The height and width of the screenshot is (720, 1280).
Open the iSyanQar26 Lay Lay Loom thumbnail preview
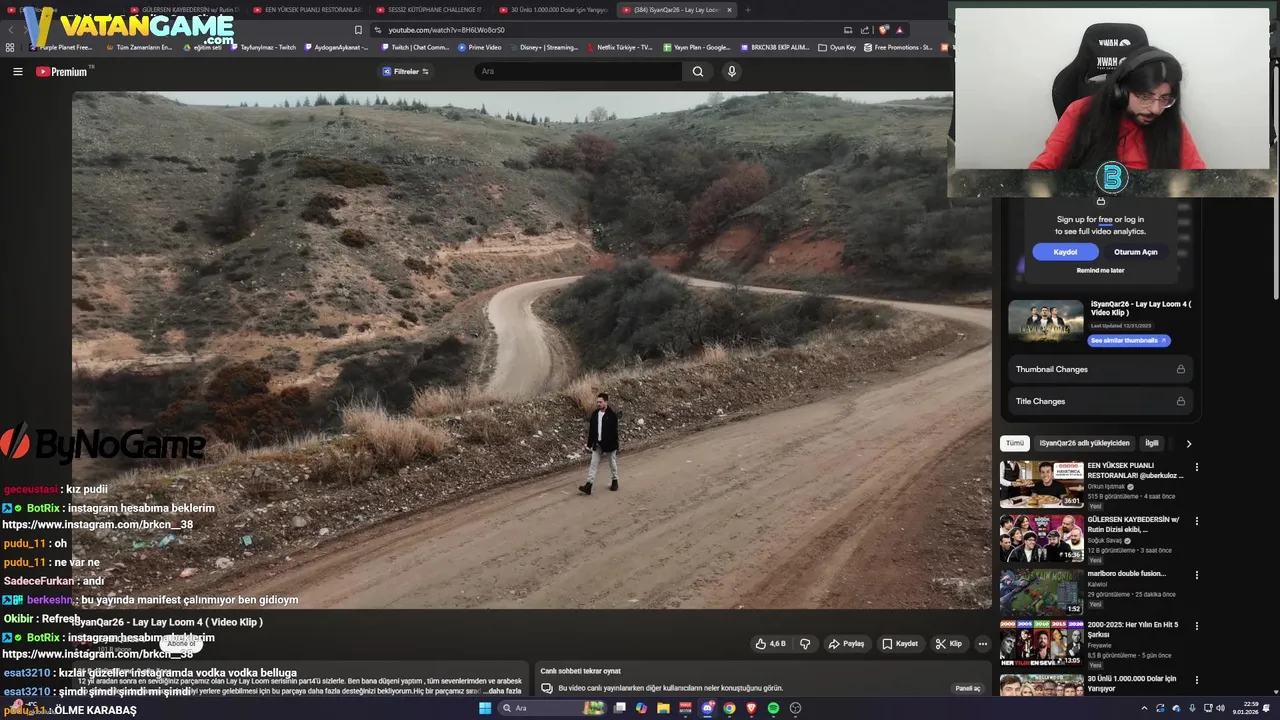pyautogui.click(x=1045, y=322)
